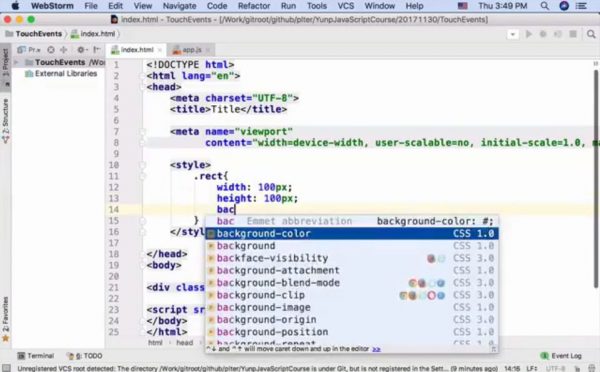Open the Navigate menu

click(x=179, y=6)
